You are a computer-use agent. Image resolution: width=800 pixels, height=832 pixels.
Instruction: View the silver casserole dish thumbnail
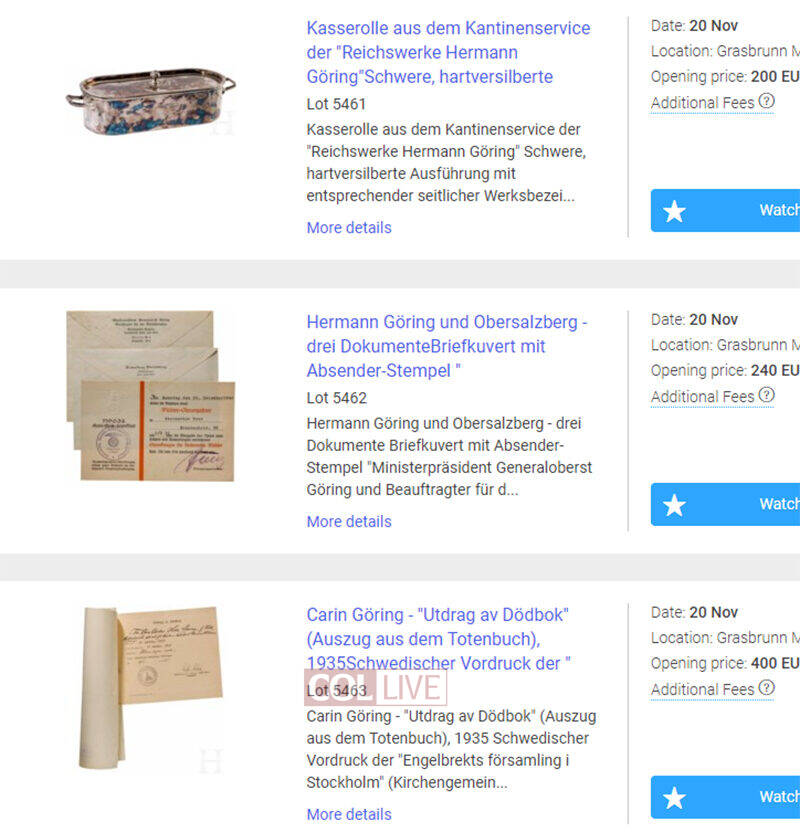point(151,101)
